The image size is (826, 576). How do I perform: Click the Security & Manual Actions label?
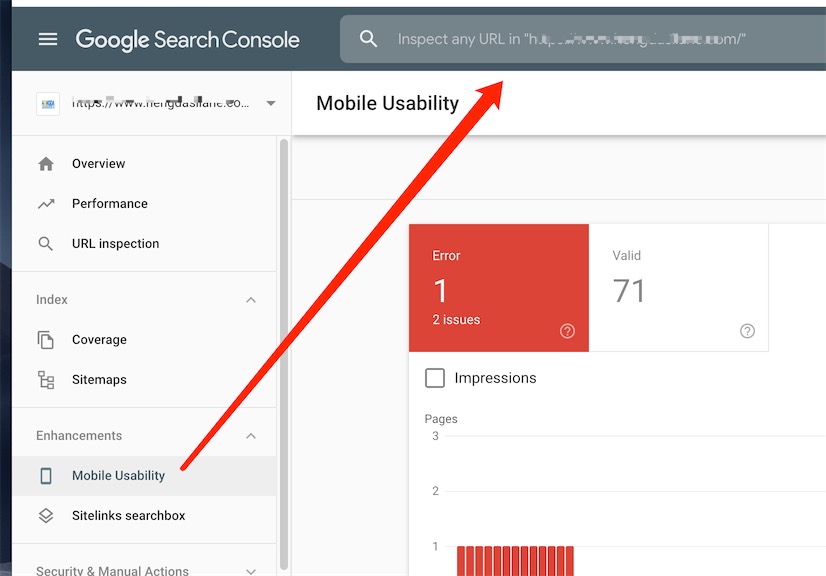coord(112,570)
